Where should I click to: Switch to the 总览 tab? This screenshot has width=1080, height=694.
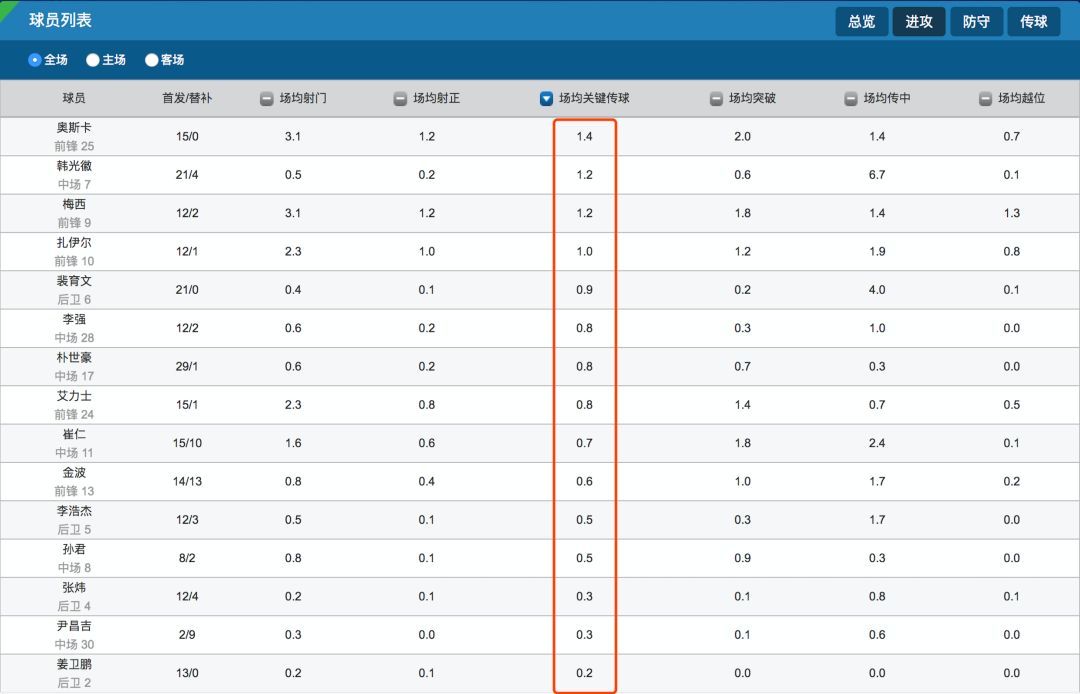pyautogui.click(x=861, y=21)
